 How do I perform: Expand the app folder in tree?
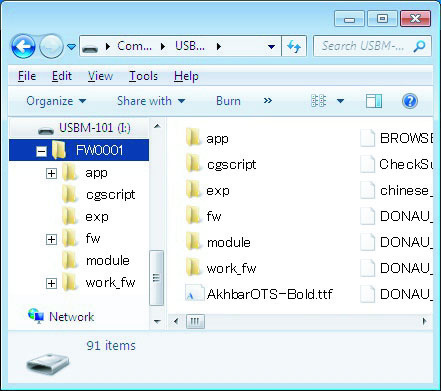pyautogui.click(x=51, y=173)
